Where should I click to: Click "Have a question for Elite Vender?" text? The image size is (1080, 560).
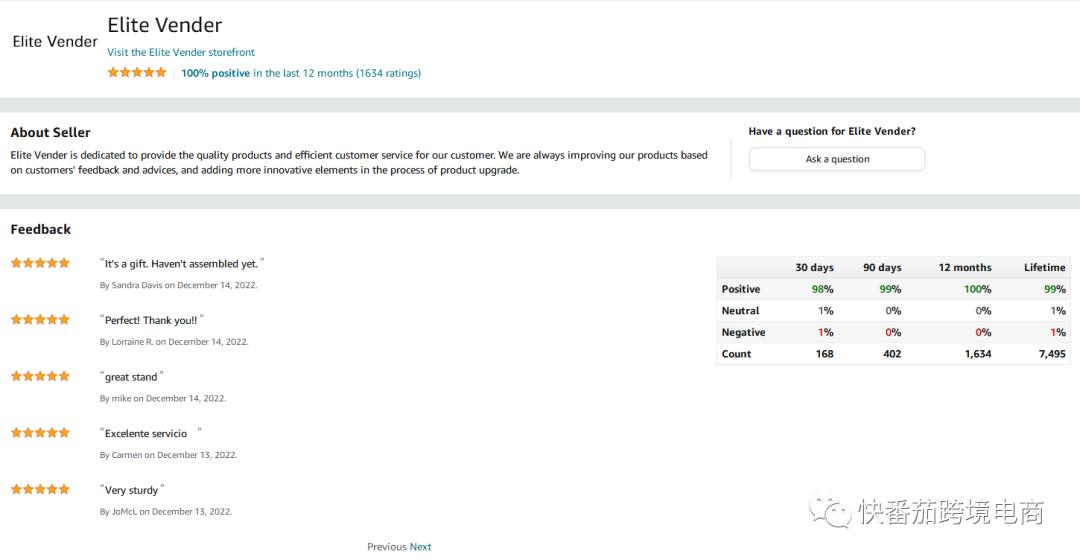pyautogui.click(x=832, y=132)
